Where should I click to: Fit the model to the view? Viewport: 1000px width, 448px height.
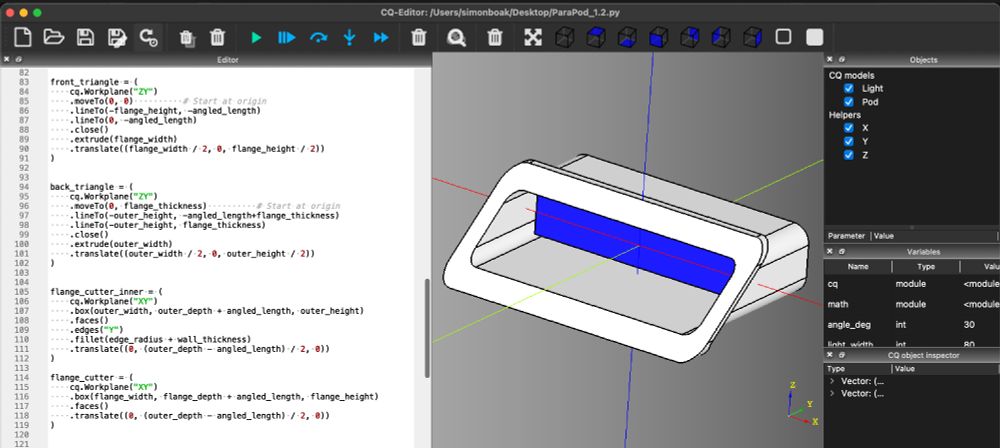pos(533,37)
